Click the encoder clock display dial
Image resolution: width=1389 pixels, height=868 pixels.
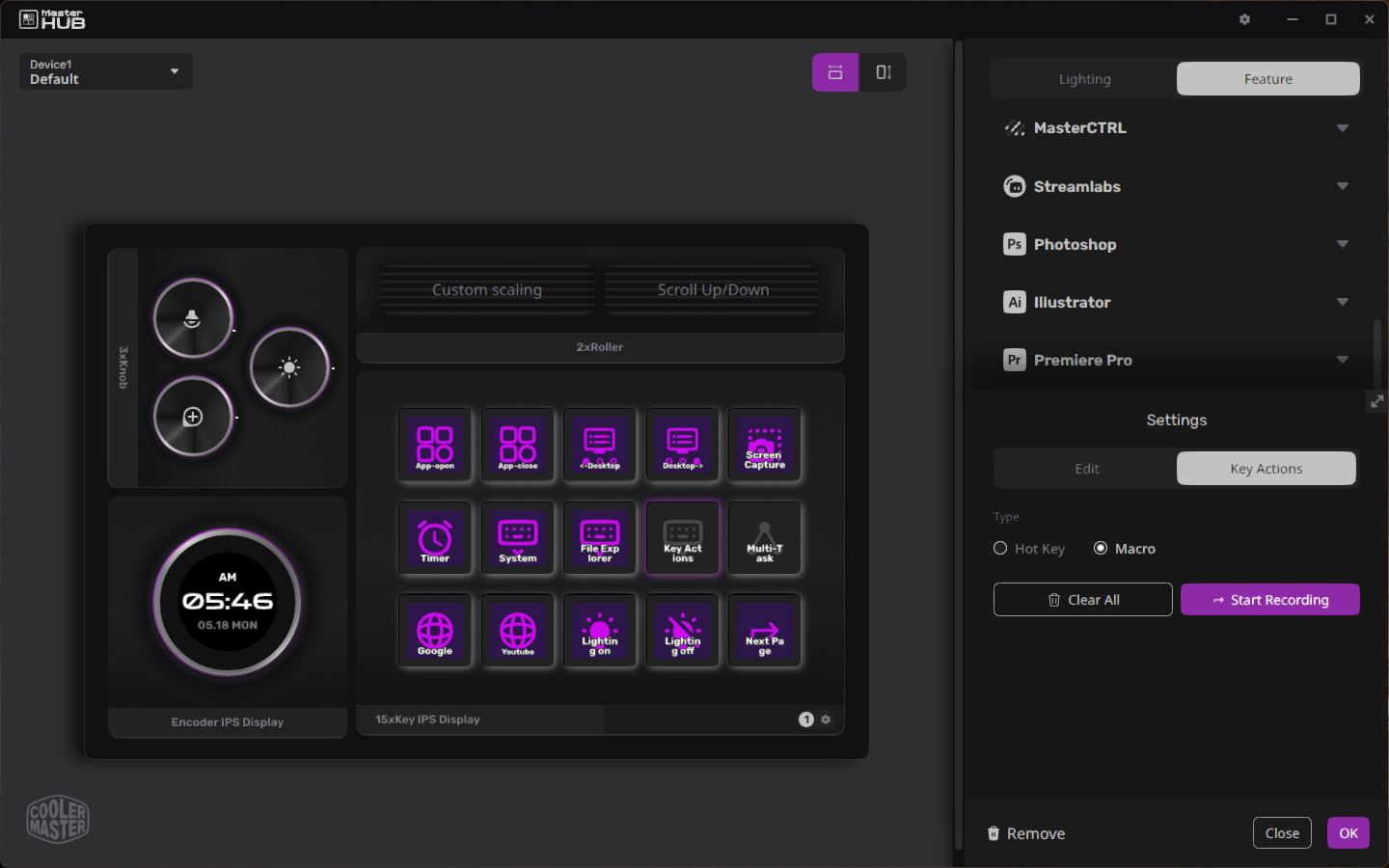[x=228, y=602]
